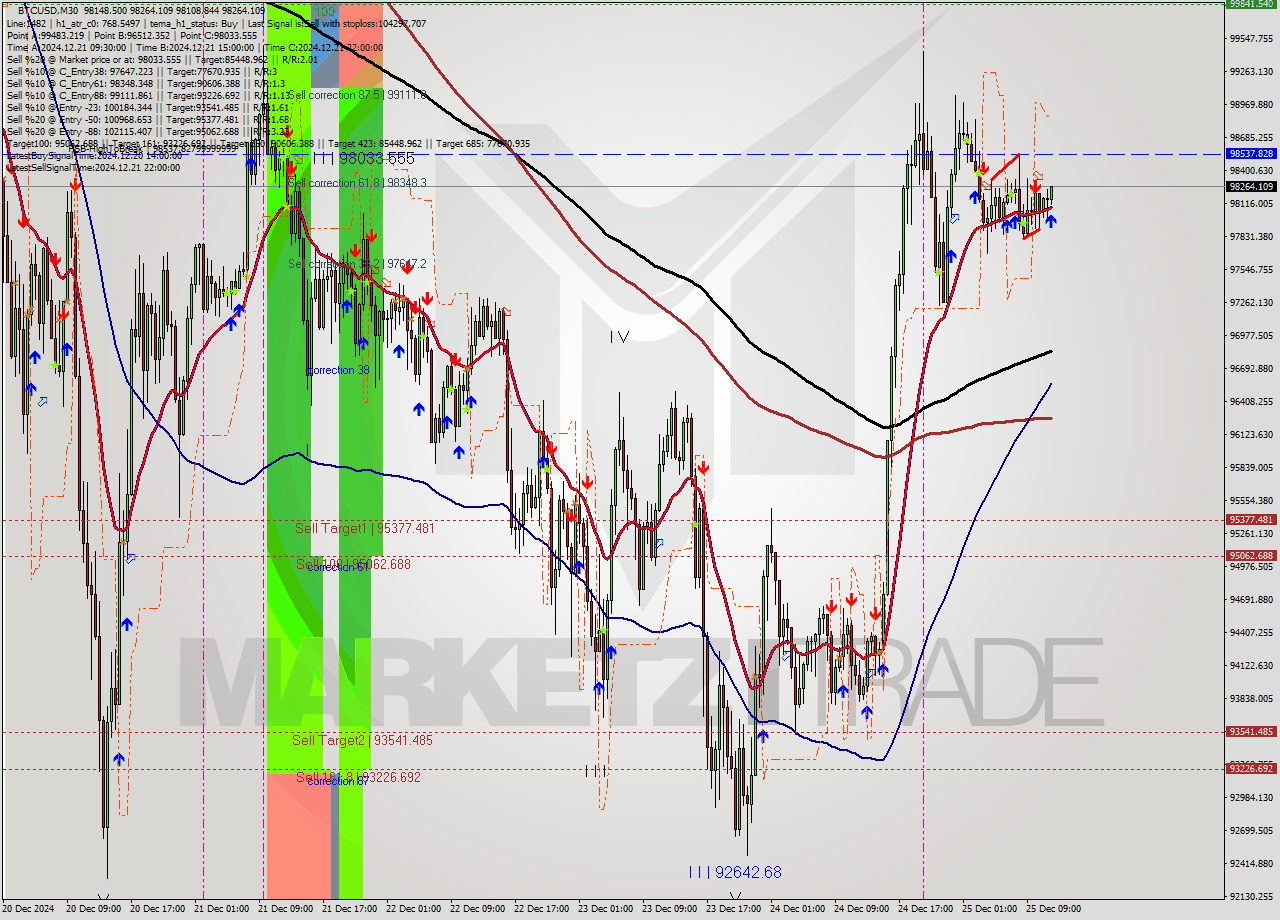Click the 'Time A:2024.12.21 09:30:00' text

click(68, 47)
